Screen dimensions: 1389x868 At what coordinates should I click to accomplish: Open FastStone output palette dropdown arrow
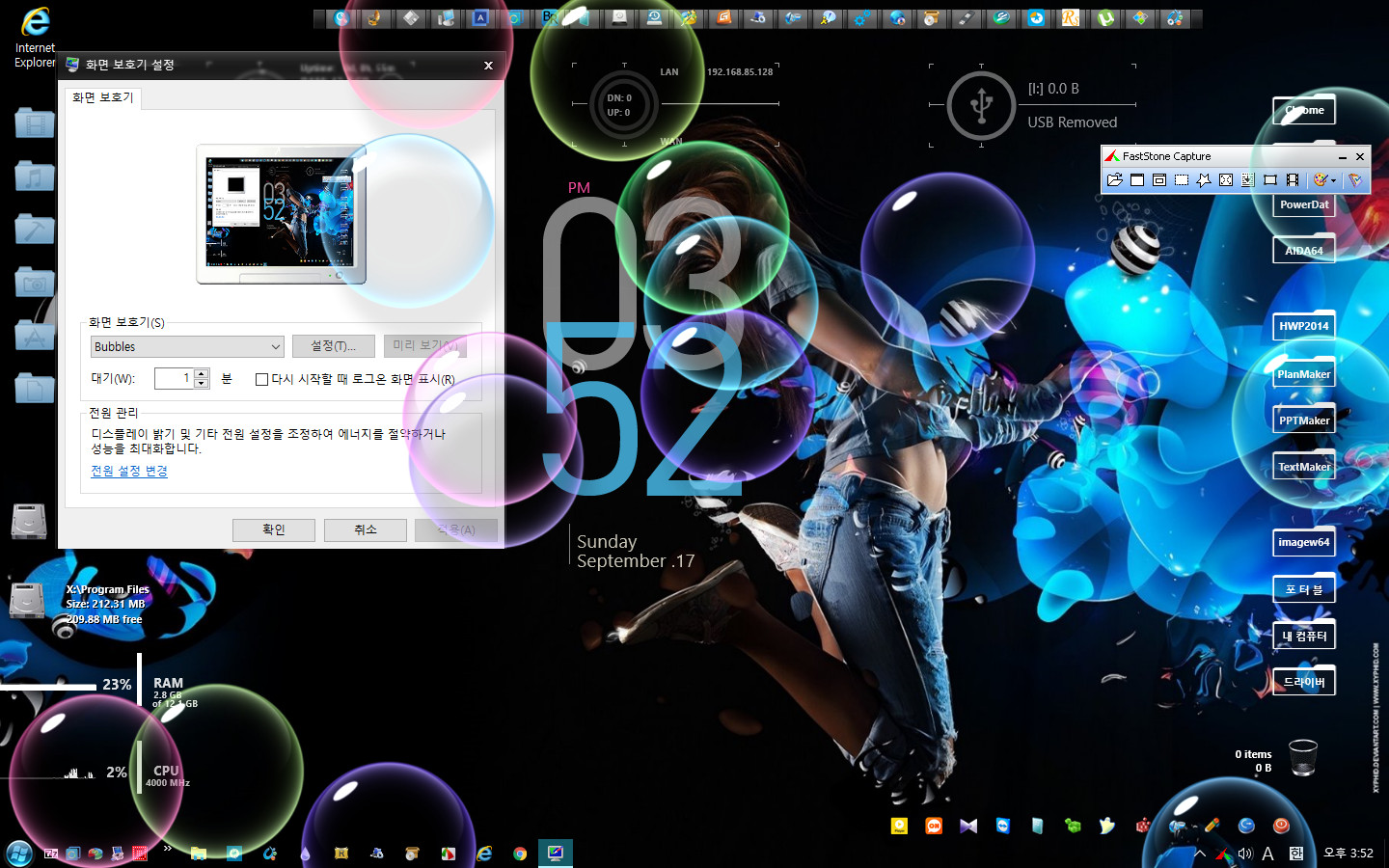[1334, 180]
